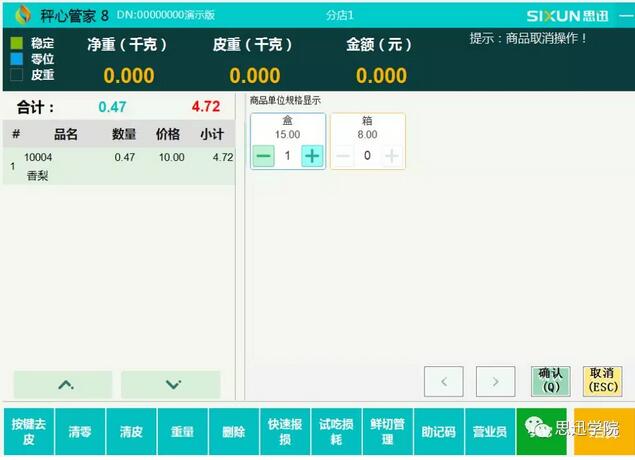Increase 箱 quantity with plus button

(x=392, y=156)
